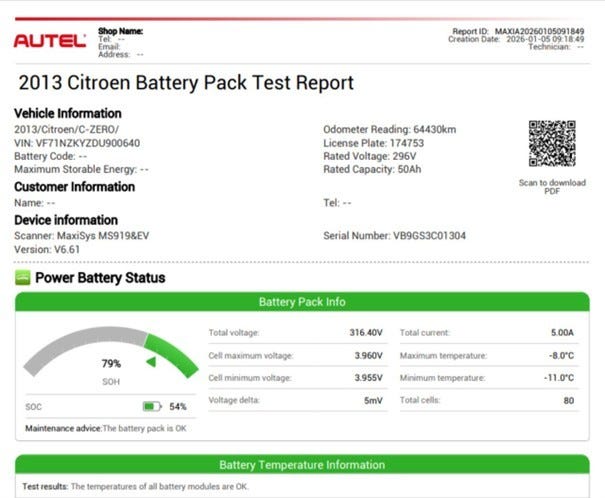Click the QR code to download PDF
Viewport: 605px width, 498px height.
[552, 143]
